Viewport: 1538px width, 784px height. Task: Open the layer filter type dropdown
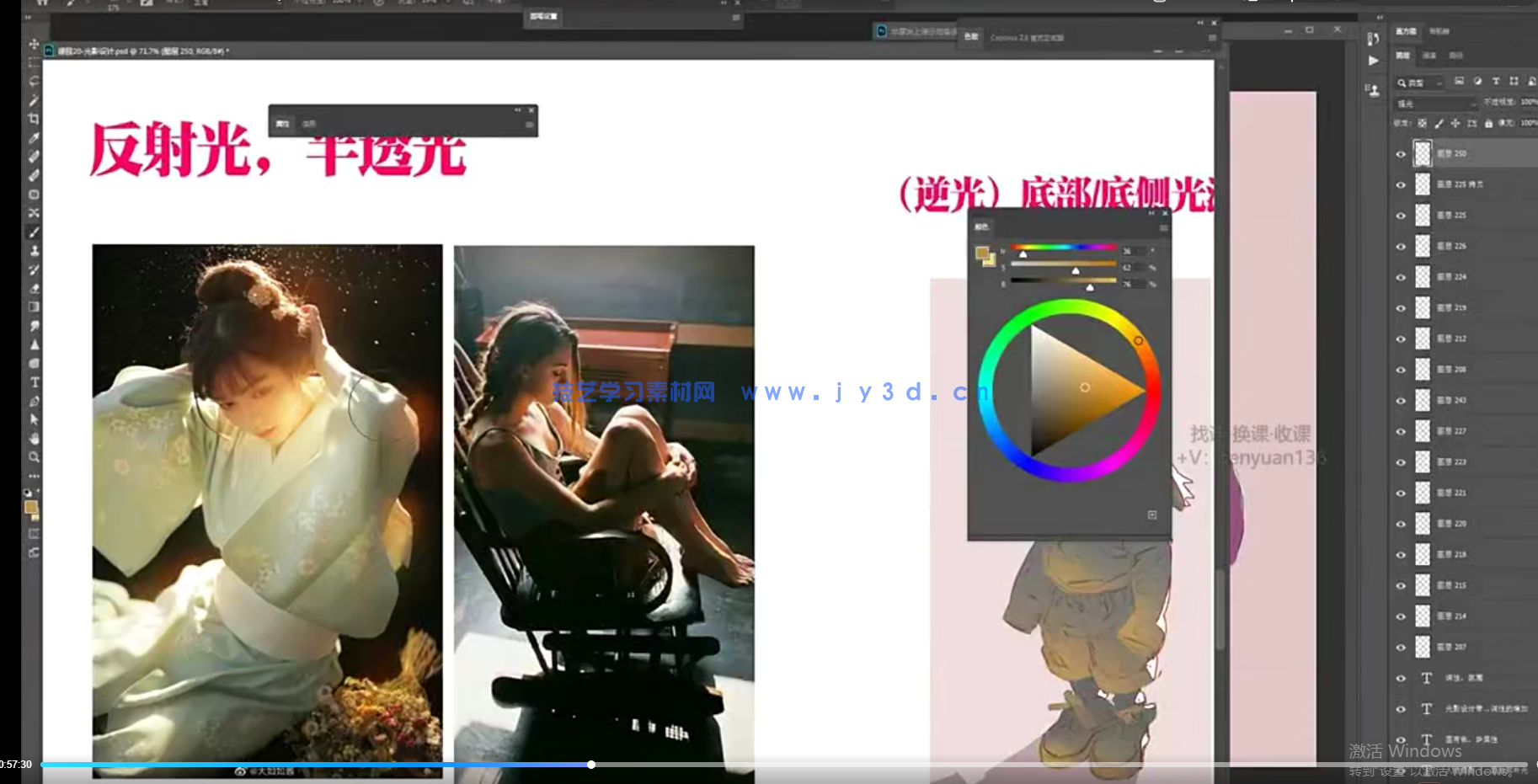(x=1419, y=83)
